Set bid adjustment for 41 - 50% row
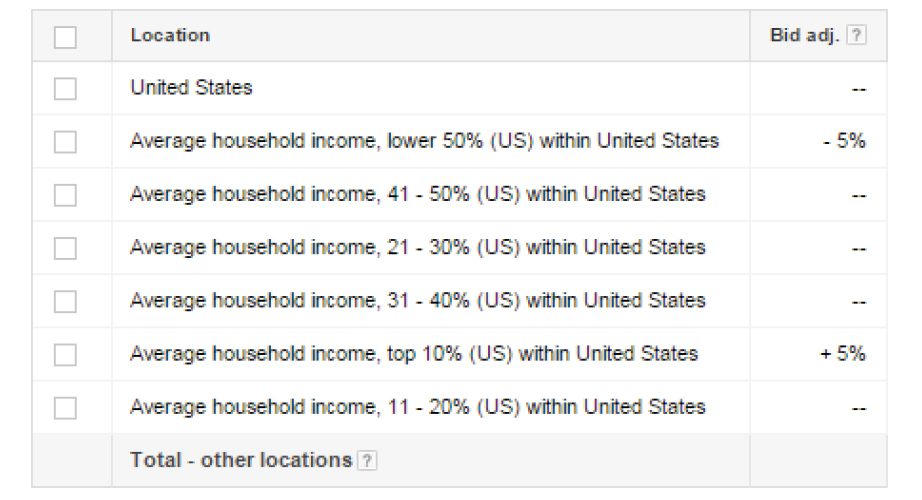 (858, 195)
